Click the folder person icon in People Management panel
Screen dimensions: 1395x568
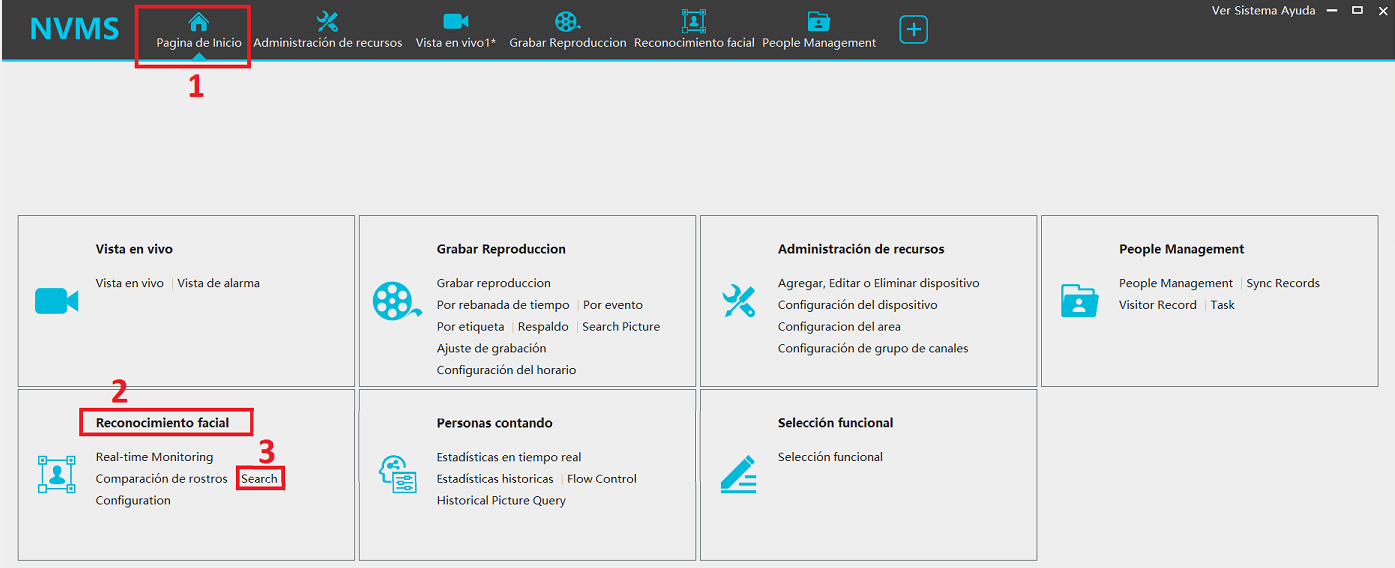coord(1079,301)
